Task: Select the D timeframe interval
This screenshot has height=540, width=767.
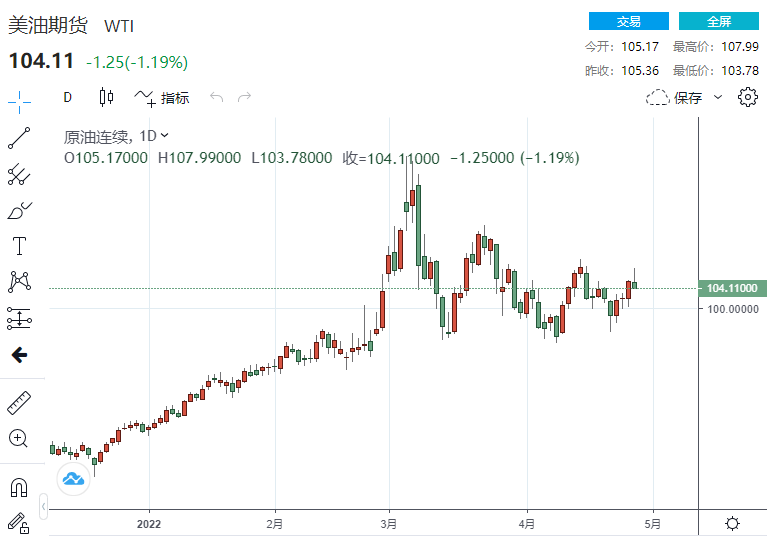Action: coord(68,97)
